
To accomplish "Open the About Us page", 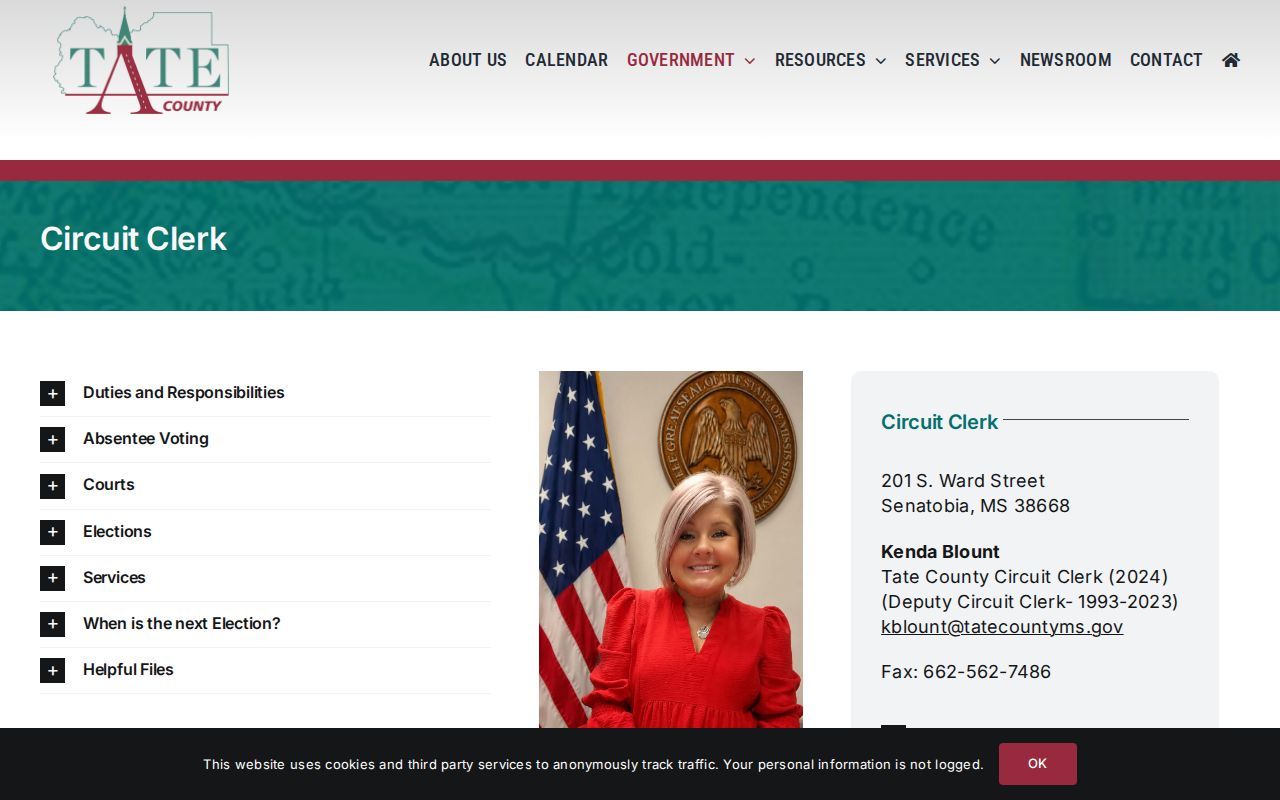I will pos(468,60).
